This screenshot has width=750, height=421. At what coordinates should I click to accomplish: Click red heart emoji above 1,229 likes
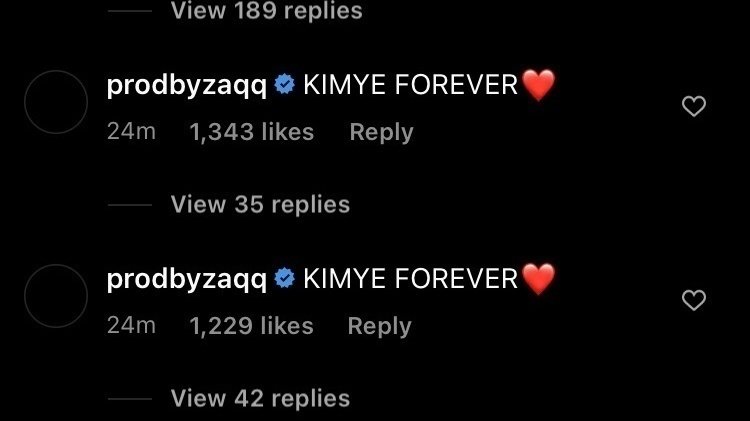click(538, 279)
